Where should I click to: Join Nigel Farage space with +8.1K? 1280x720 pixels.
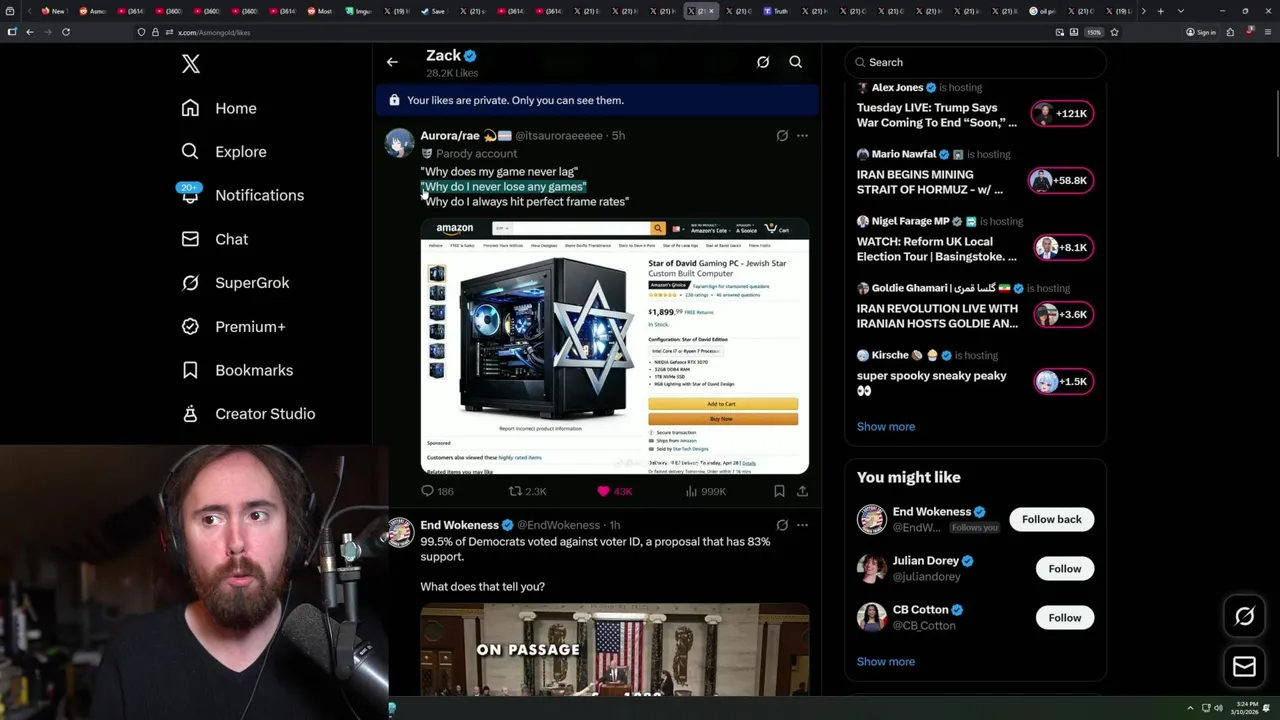tap(1064, 247)
